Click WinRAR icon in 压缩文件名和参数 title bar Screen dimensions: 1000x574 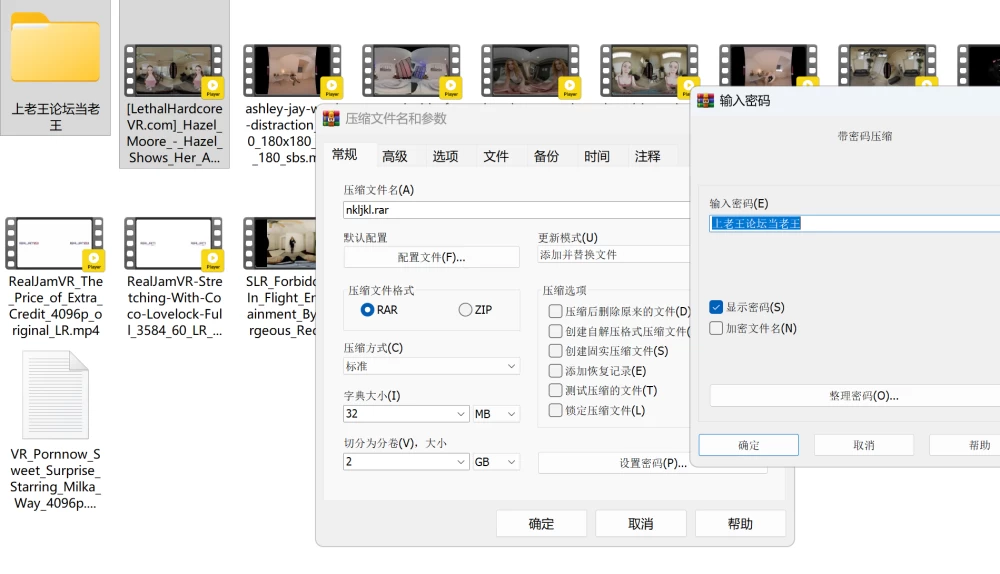click(331, 119)
